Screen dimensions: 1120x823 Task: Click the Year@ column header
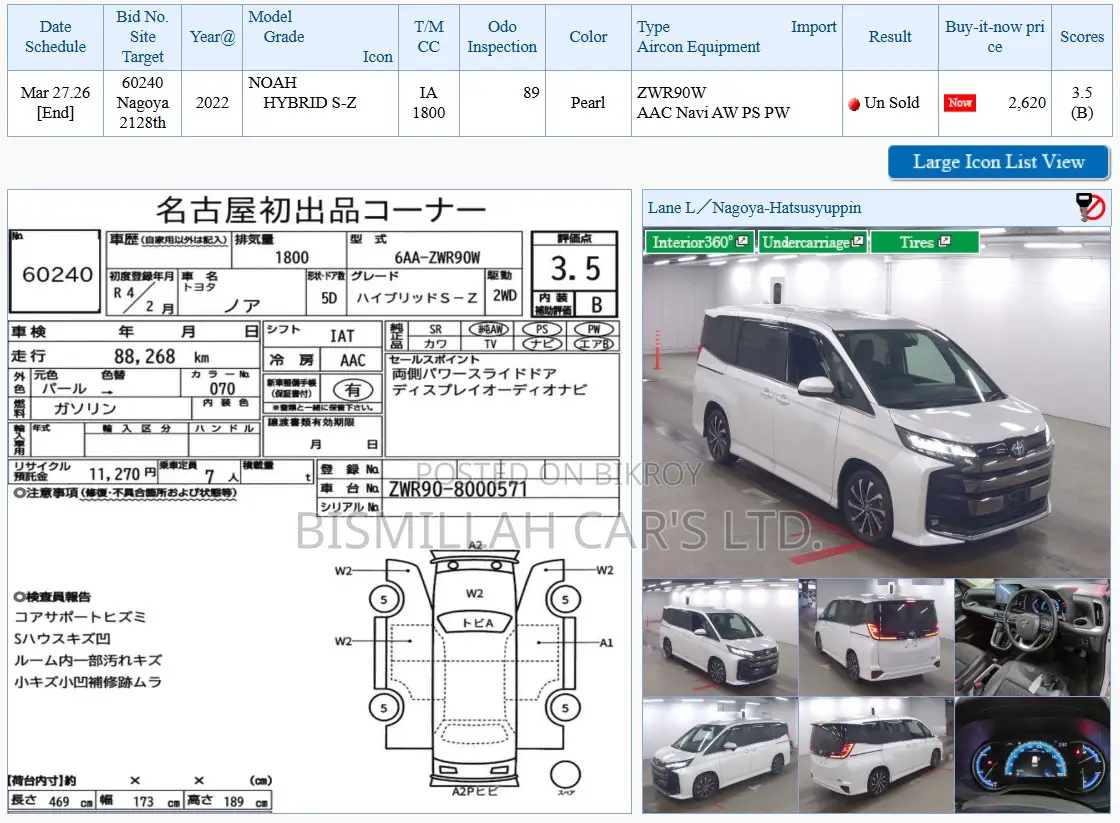212,36
